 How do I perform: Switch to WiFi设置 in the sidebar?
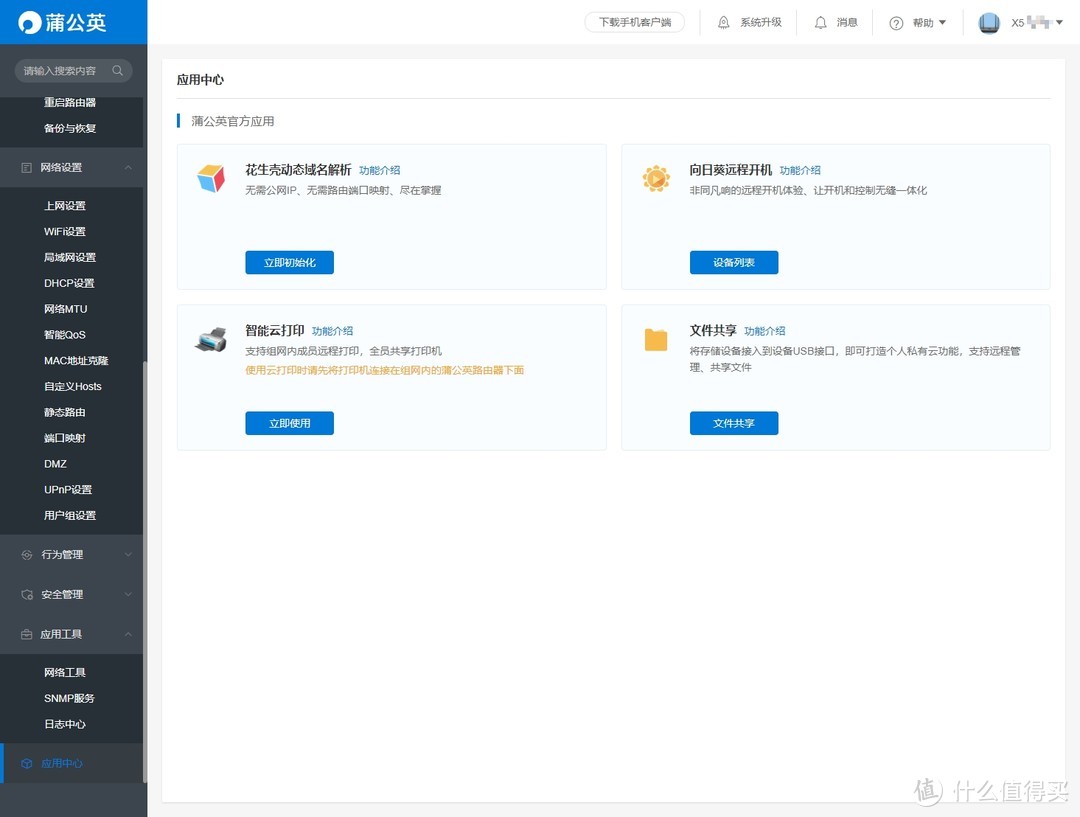[x=63, y=231]
